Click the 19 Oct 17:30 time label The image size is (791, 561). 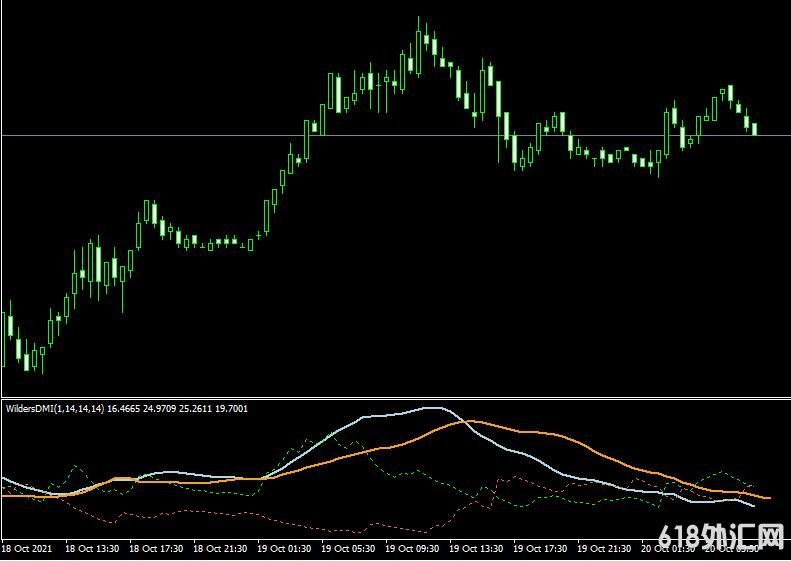(541, 549)
